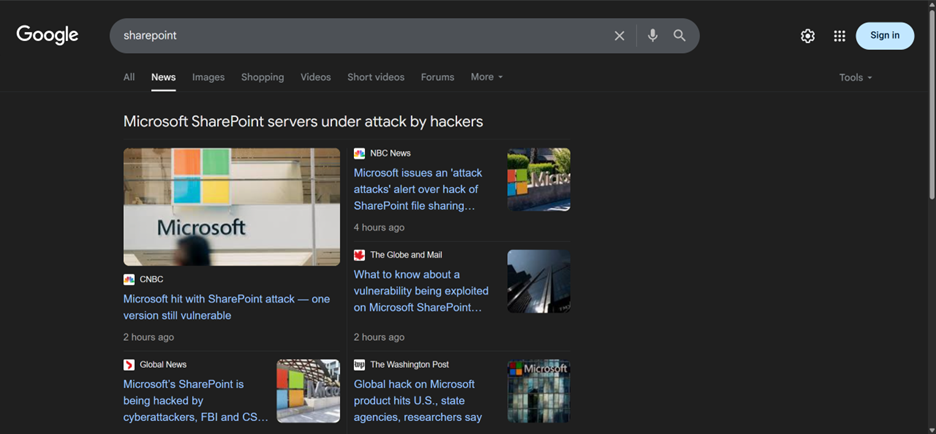Sign in to Google account
Image resolution: width=936 pixels, height=434 pixels.
(885, 36)
